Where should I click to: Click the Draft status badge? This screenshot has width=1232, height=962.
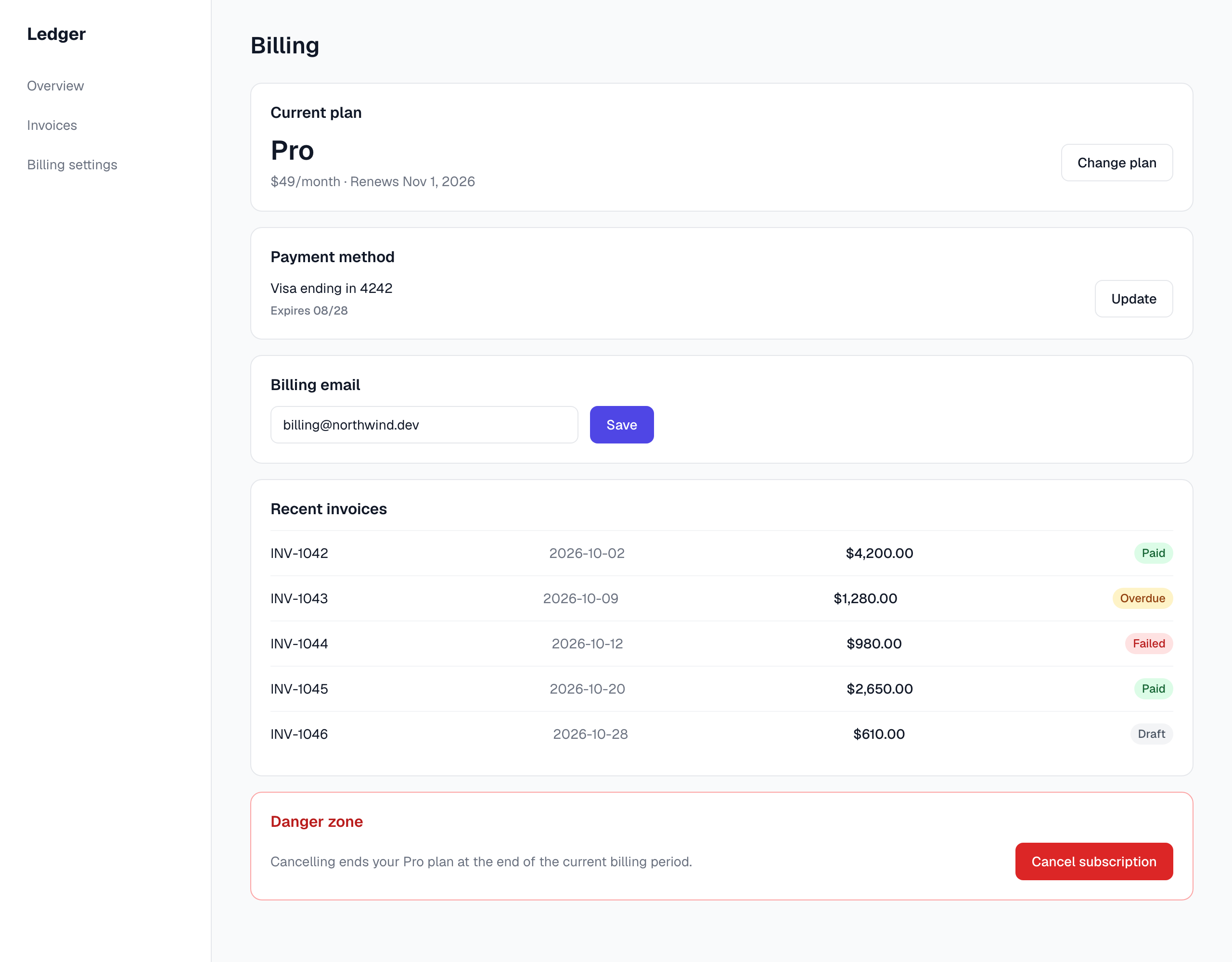1151,734
